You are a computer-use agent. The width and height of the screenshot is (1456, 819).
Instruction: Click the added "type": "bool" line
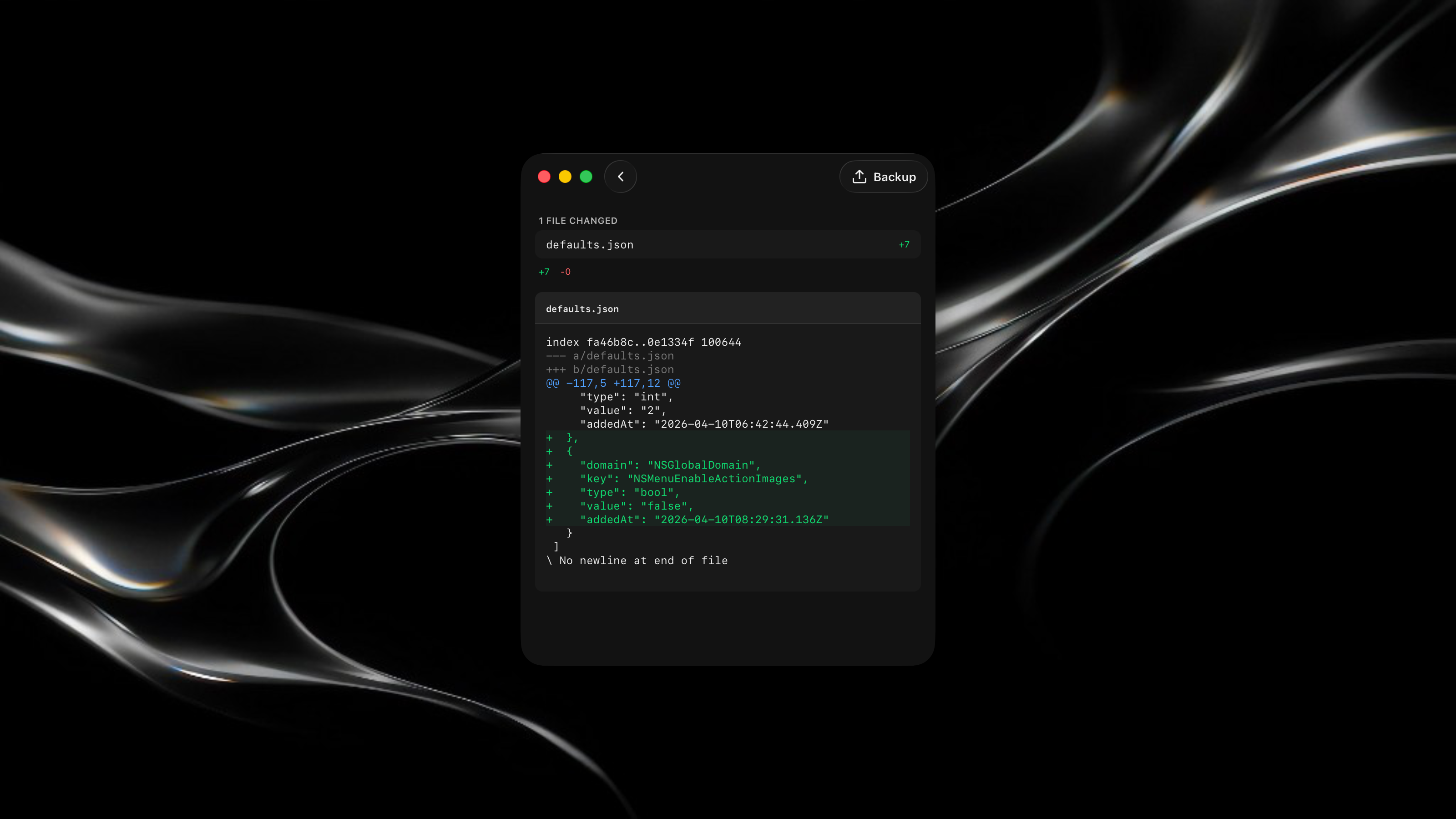point(629,492)
